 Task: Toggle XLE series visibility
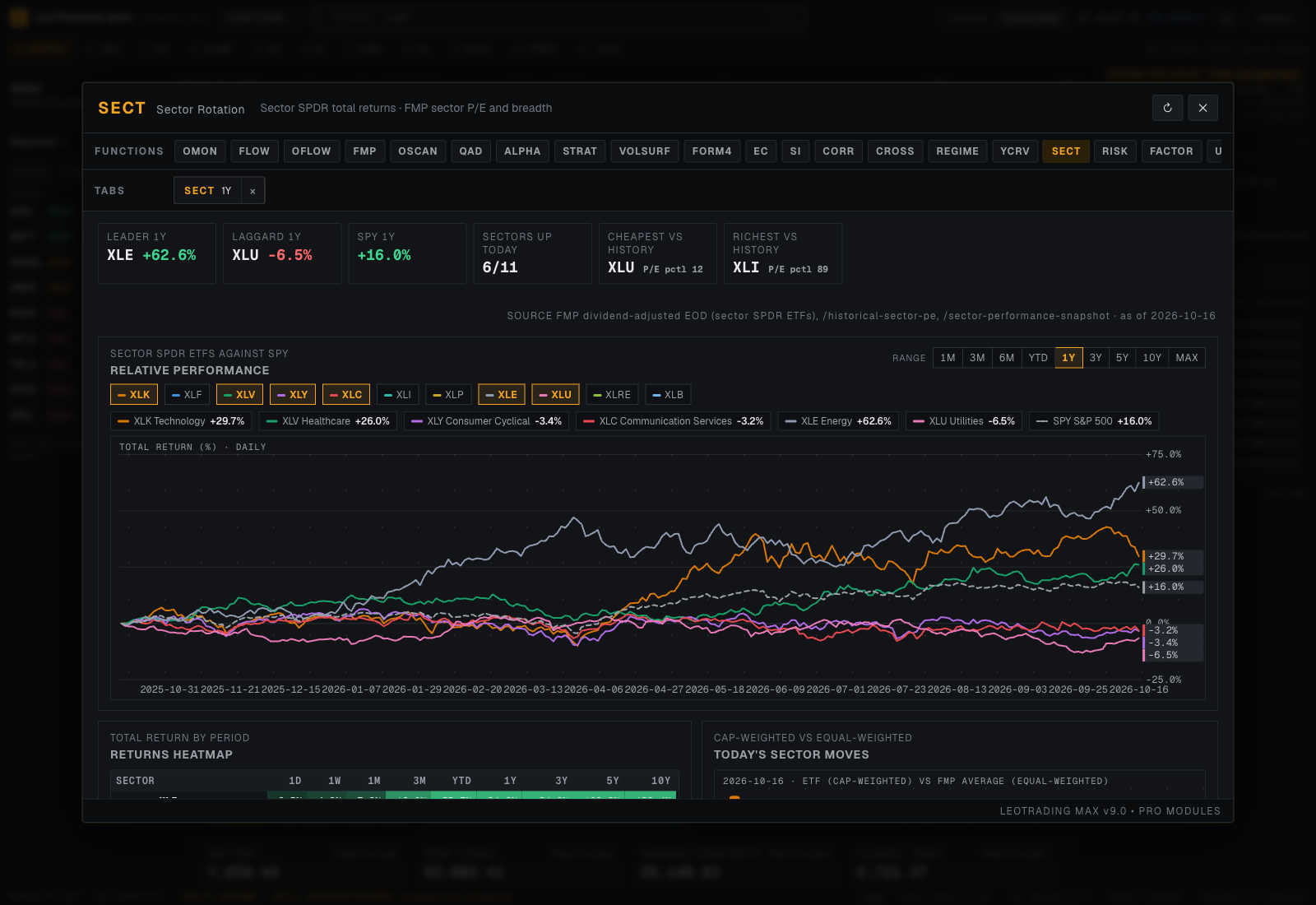pyautogui.click(x=502, y=395)
